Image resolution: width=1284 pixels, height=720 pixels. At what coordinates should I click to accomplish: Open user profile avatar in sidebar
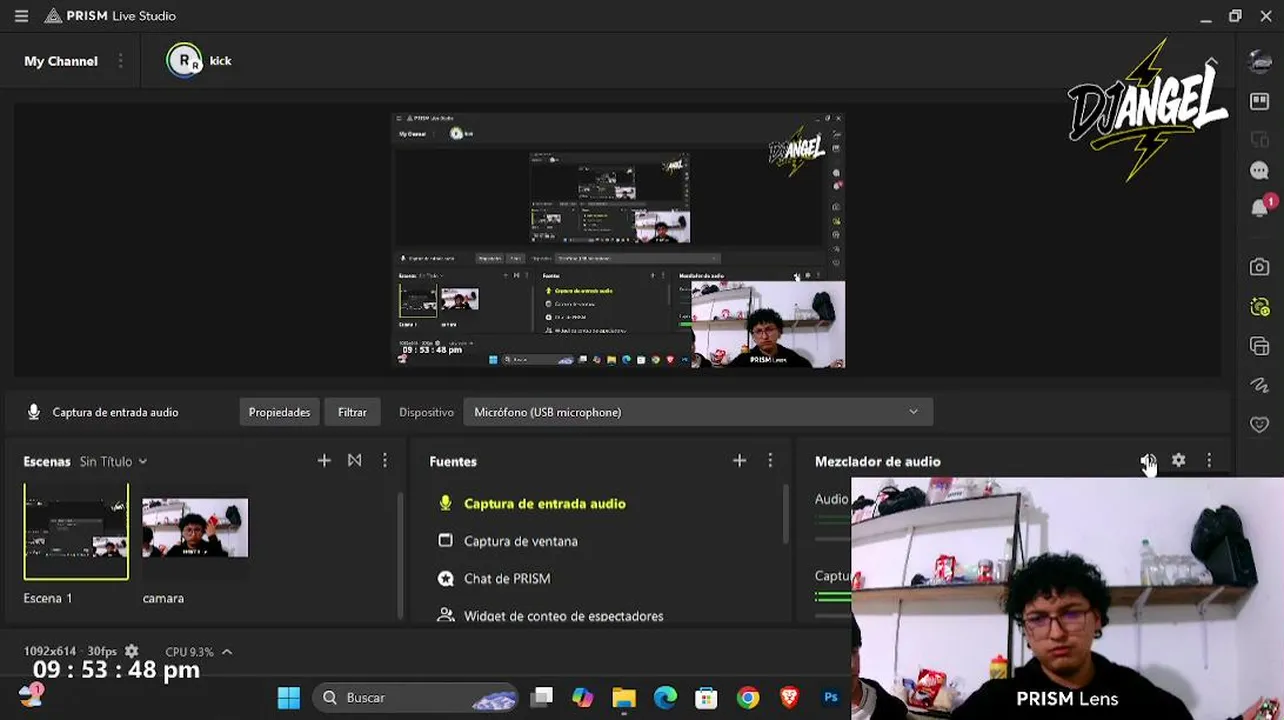(x=1260, y=61)
